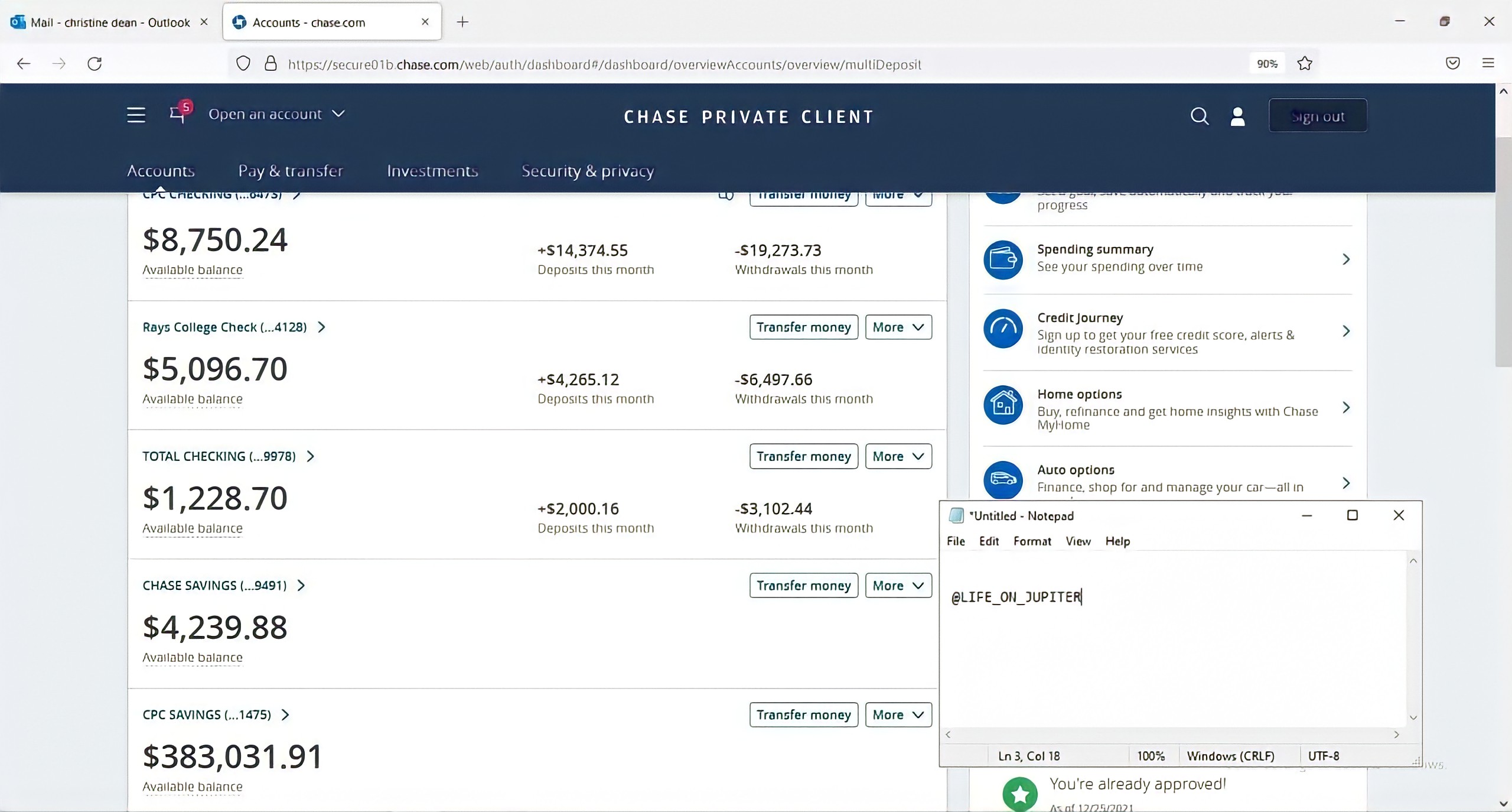1512x812 pixels.
Task: Click Transfer money for CHASE SAVINGS
Action: (804, 586)
